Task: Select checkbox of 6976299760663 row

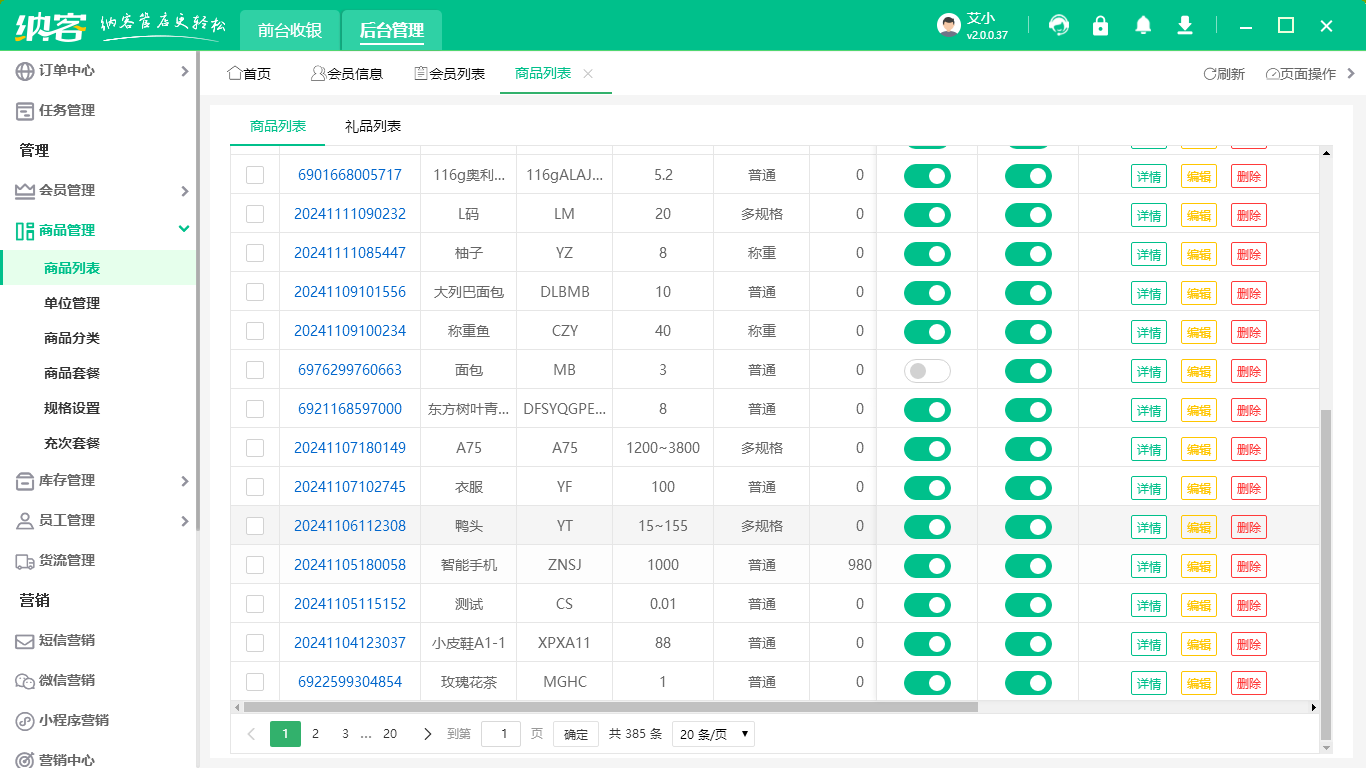Action: [x=255, y=370]
